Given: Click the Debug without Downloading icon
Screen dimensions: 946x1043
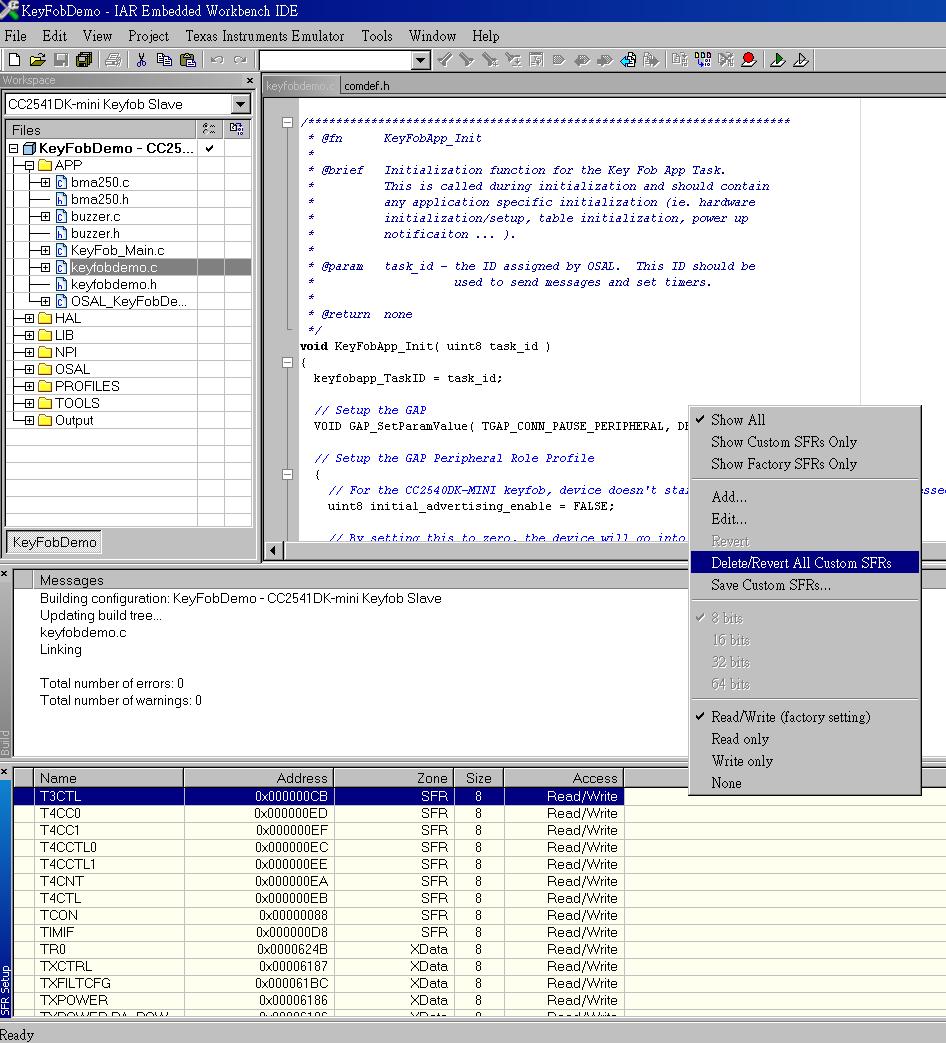Looking at the screenshot, I should point(800,61).
